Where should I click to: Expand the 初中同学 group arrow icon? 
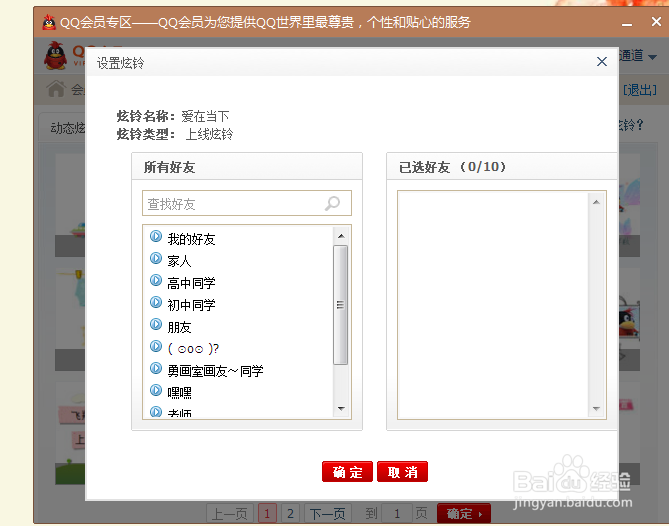pos(156,302)
